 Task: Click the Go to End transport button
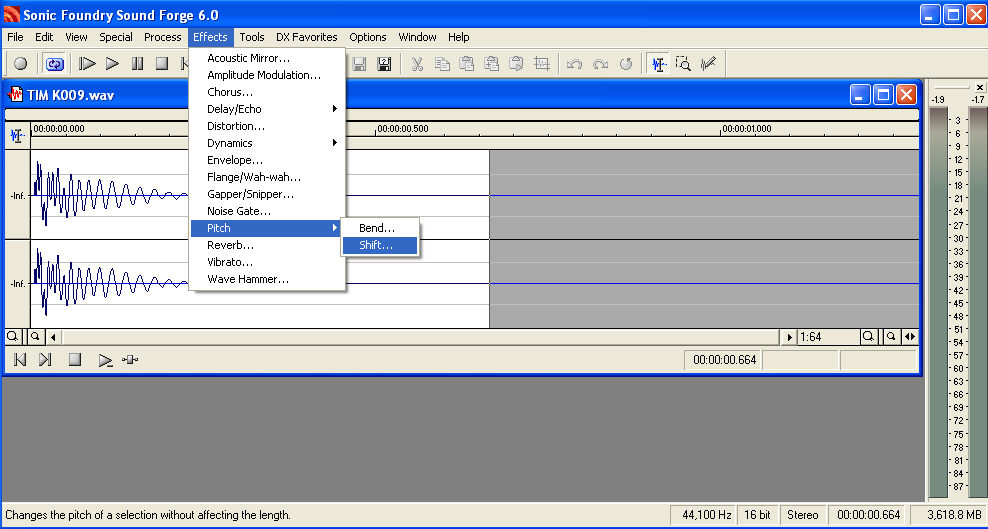(45, 360)
